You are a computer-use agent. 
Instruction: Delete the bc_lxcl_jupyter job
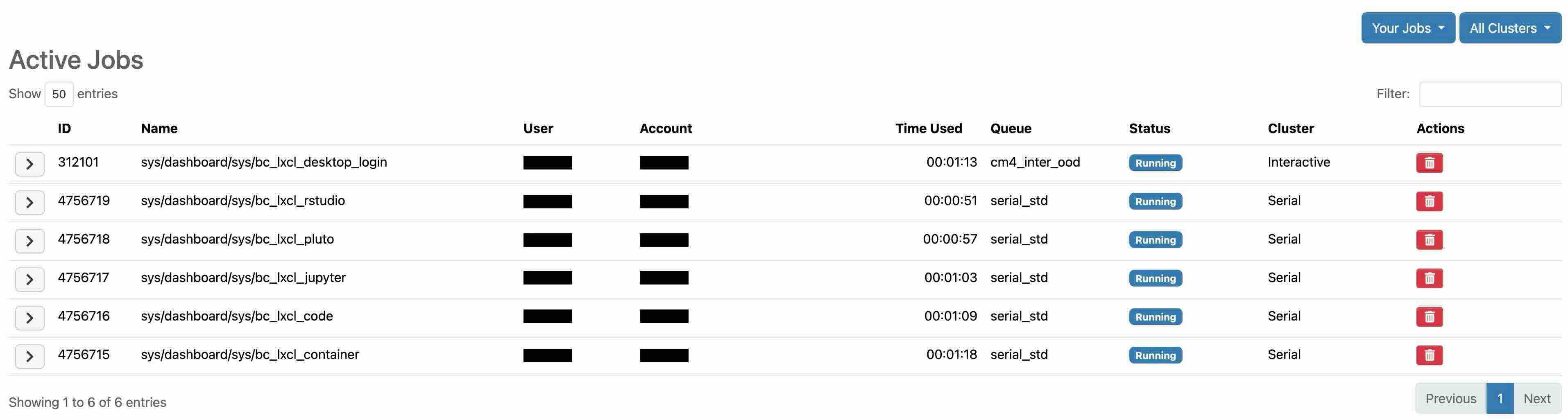click(x=1429, y=278)
